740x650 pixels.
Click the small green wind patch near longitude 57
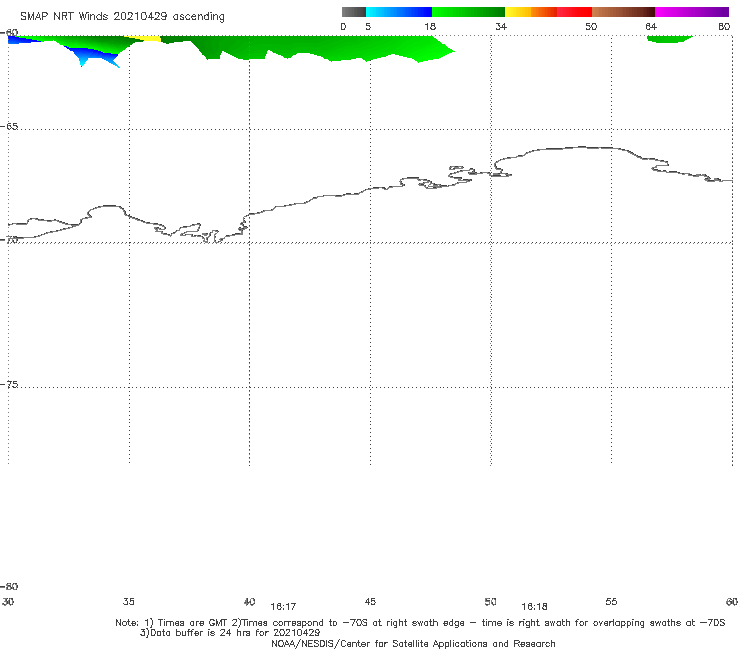tap(669, 39)
